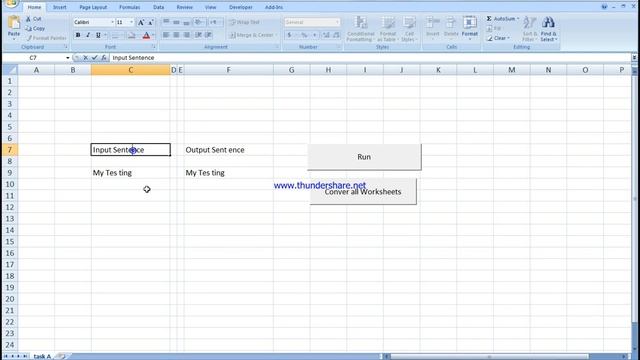640x360 pixels.
Task: Toggle Align Text Right
Action: pos(187,35)
